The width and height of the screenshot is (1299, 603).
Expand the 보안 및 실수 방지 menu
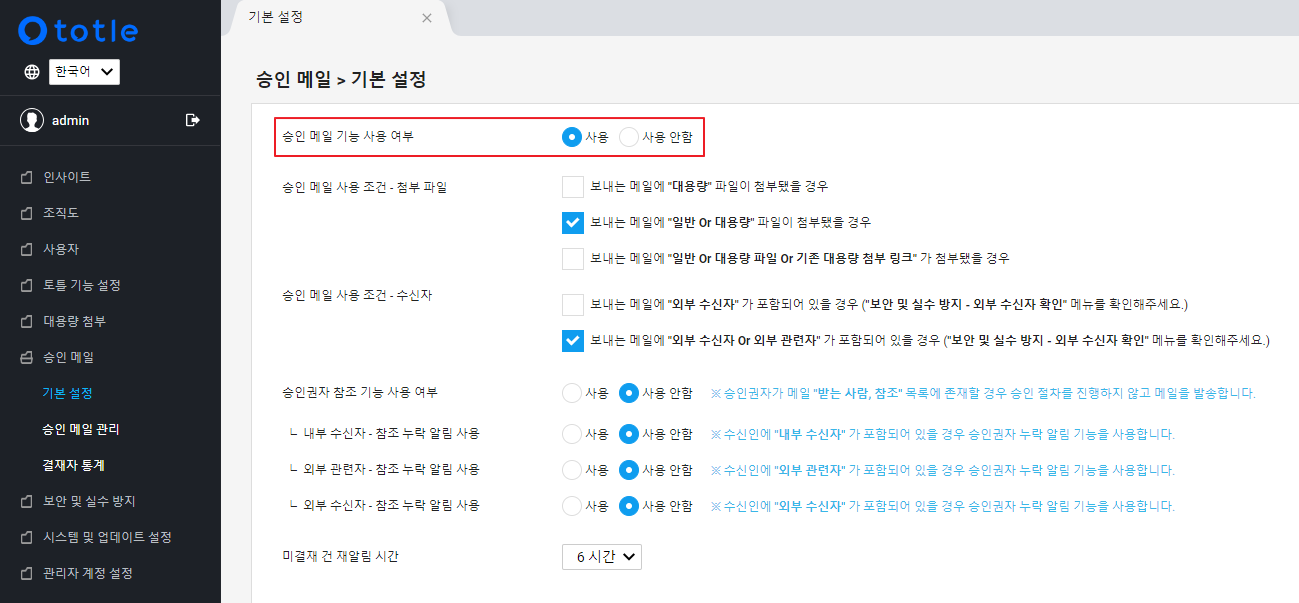pyautogui.click(x=88, y=501)
